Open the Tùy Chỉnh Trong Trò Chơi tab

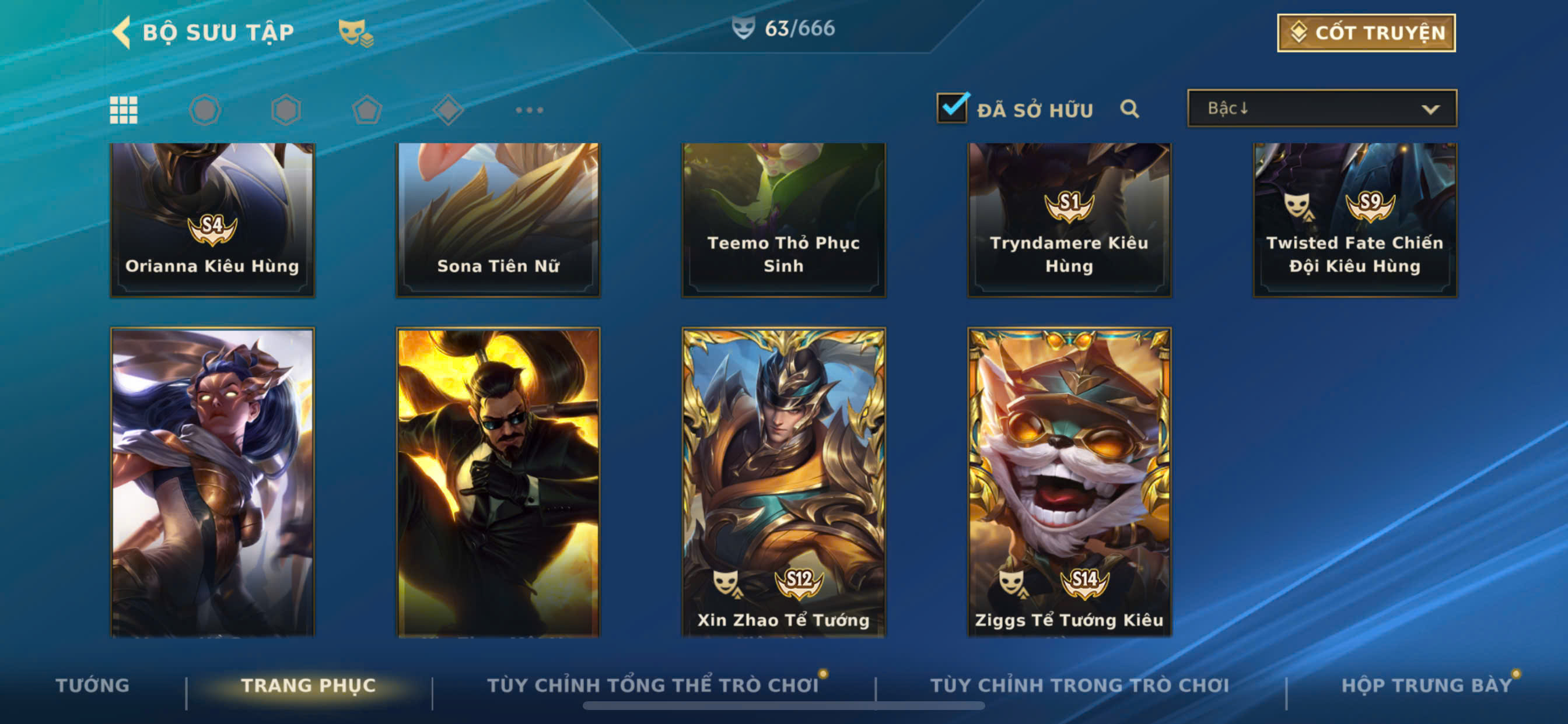click(1080, 685)
